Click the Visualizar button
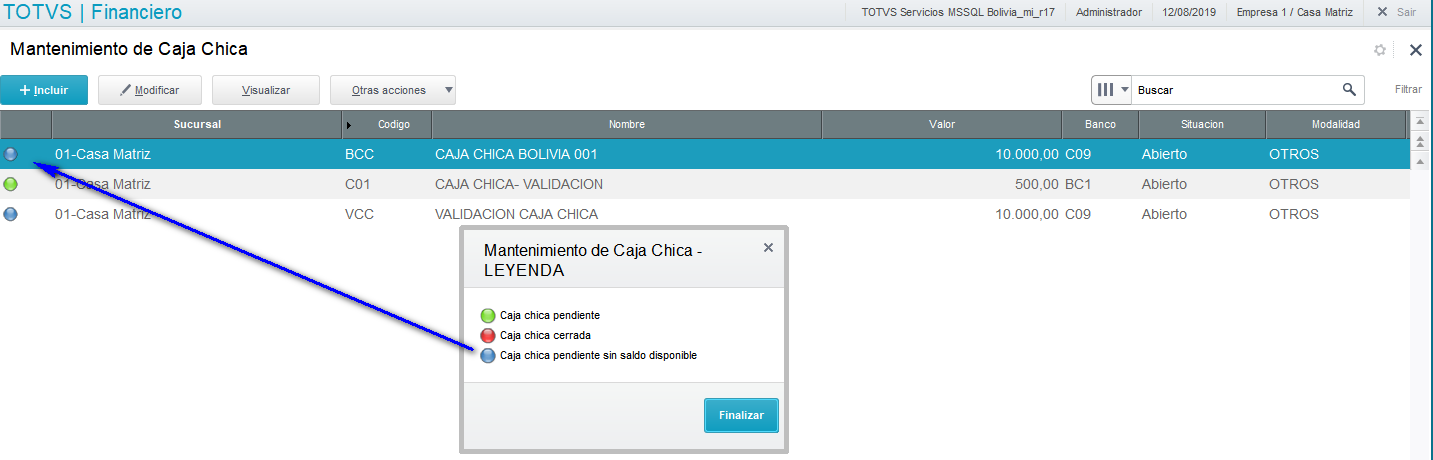 [266, 90]
